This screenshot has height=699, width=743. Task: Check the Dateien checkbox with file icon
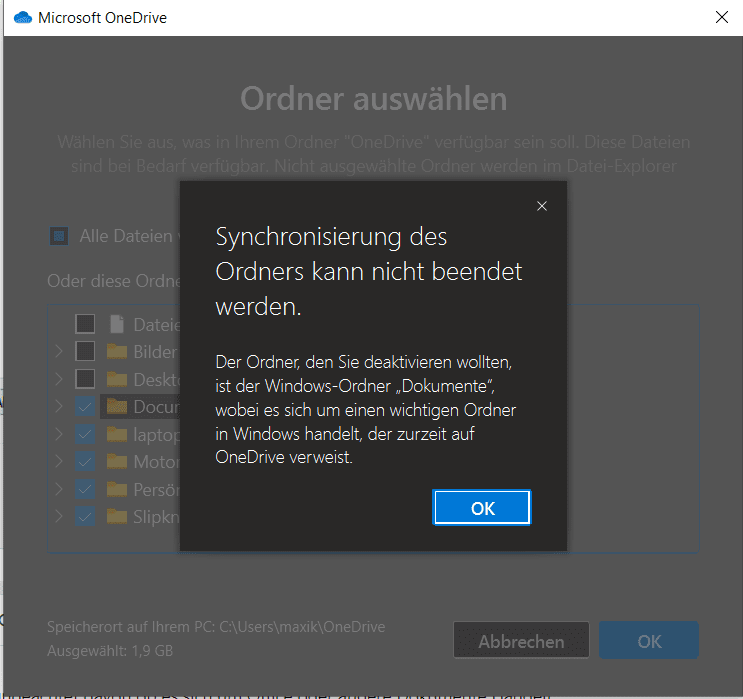[85, 324]
